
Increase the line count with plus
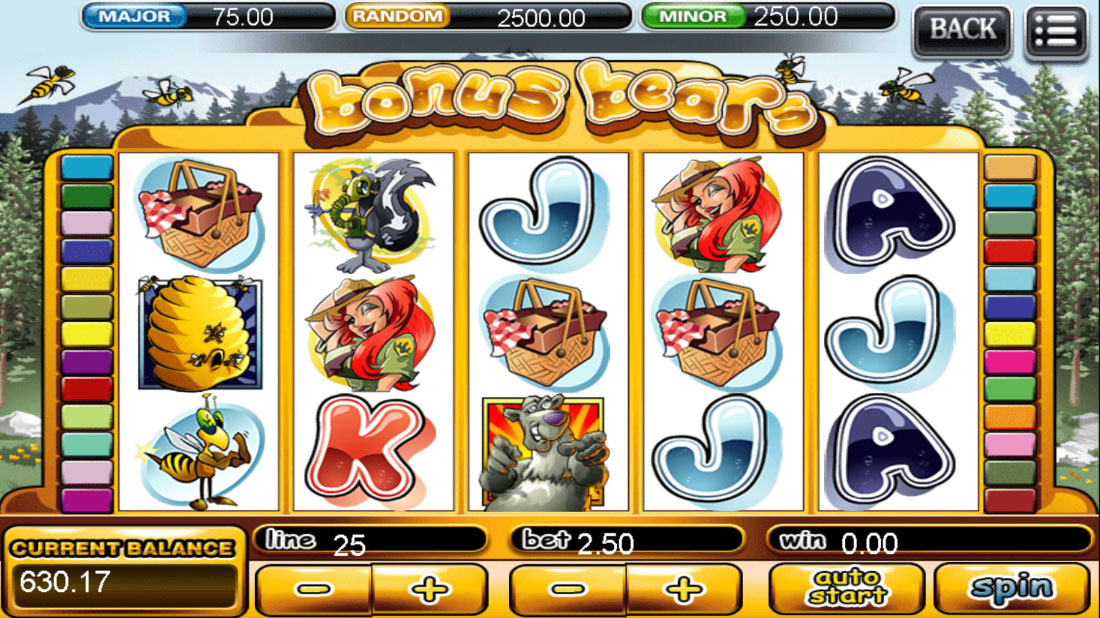pos(429,590)
